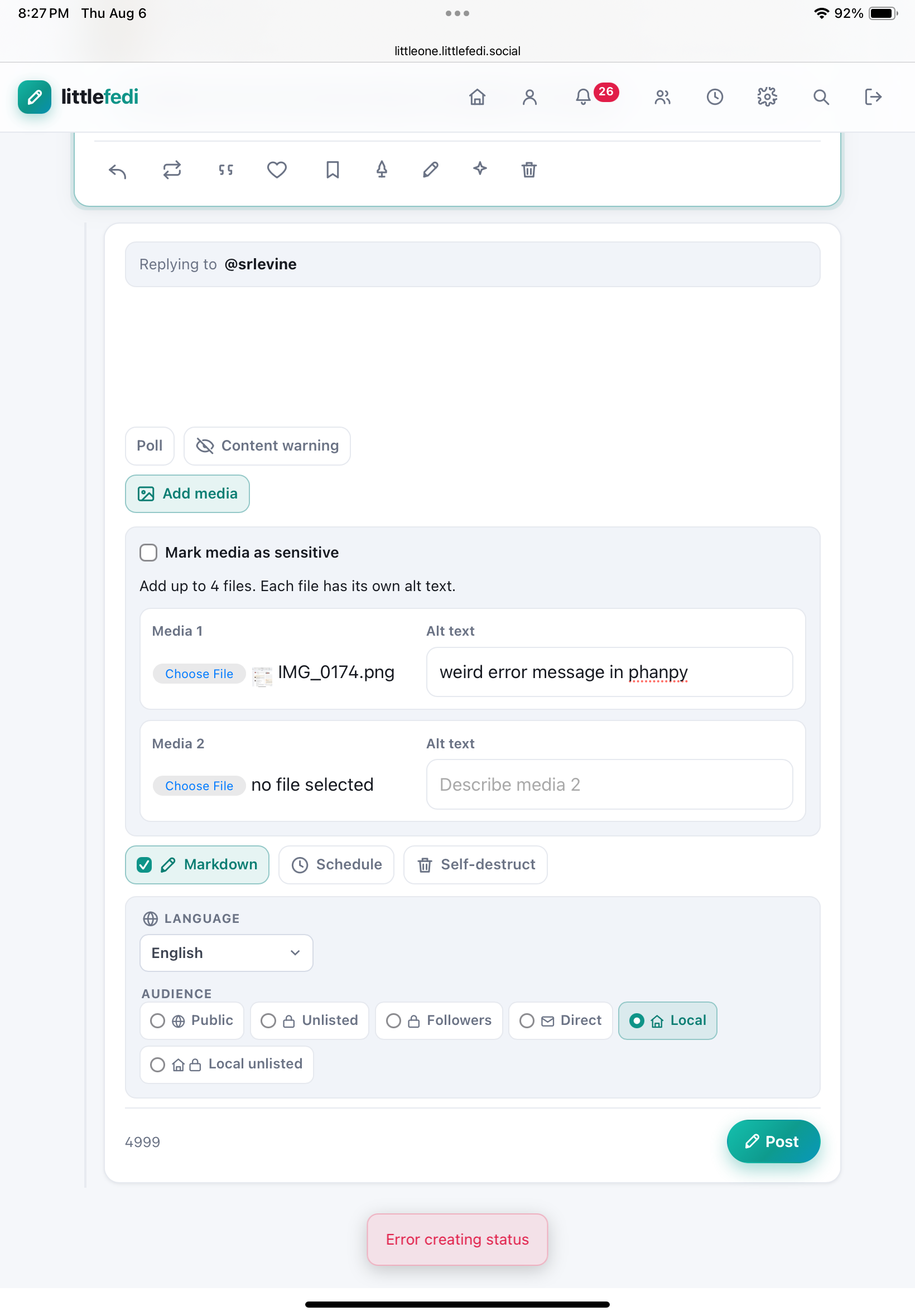Favorite the post with the heart icon
Screen dimensions: 915x1316
pos(277,170)
